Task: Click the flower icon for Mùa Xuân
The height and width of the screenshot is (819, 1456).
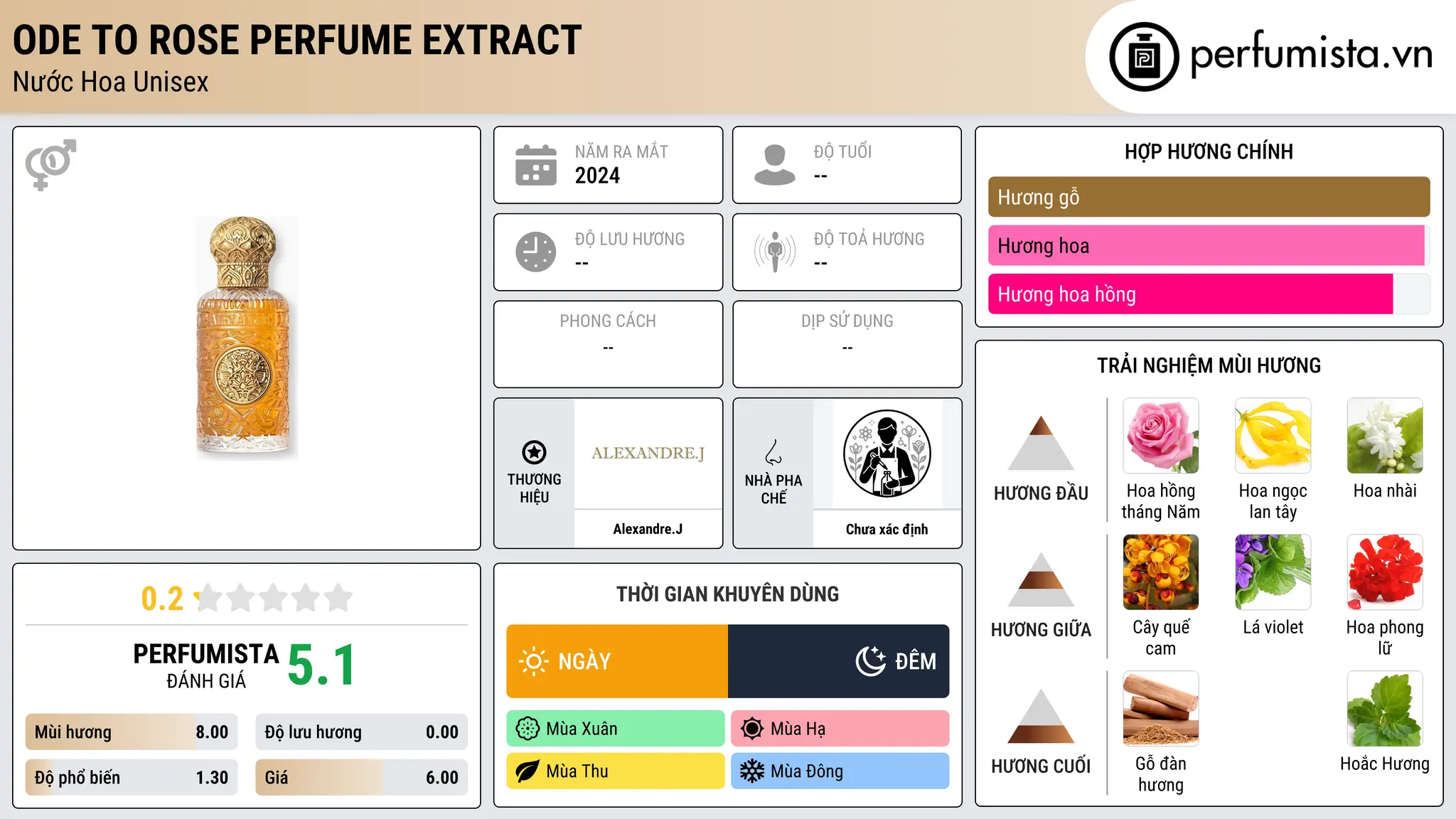Action: pyautogui.click(x=528, y=729)
